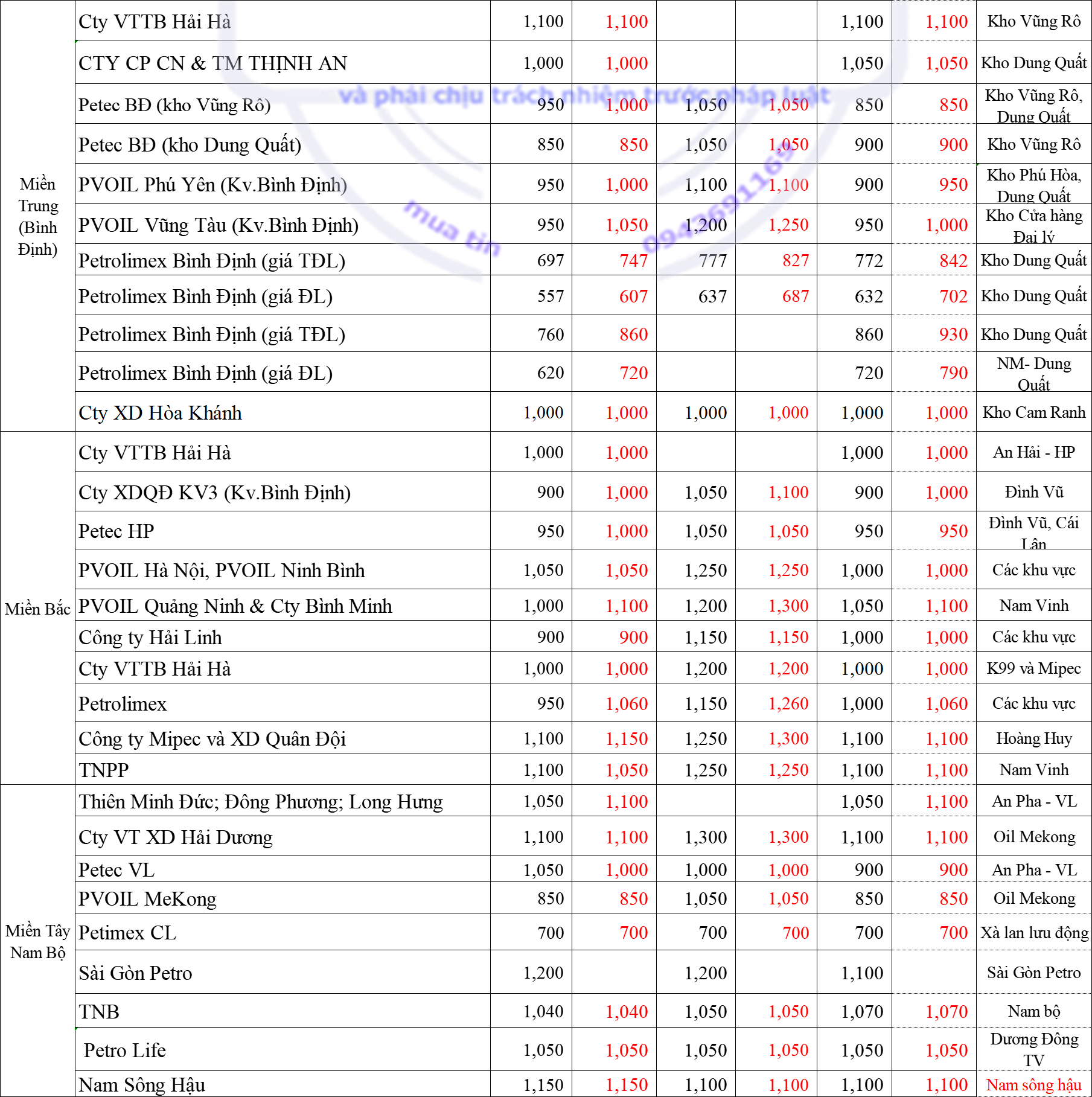
Task: Select PVOIL Vũng Tàu (Kv.Bình Định) cell
Action: click(x=283, y=225)
